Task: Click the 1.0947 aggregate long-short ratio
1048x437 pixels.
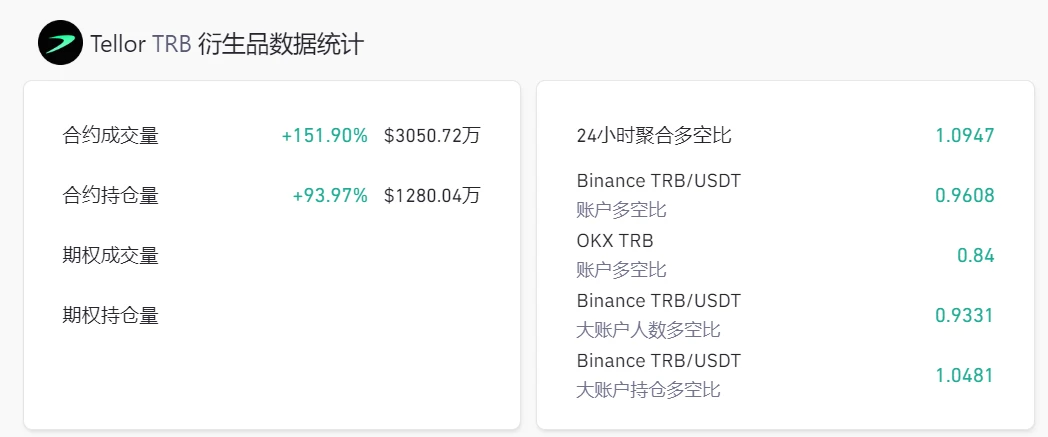Action: (965, 135)
